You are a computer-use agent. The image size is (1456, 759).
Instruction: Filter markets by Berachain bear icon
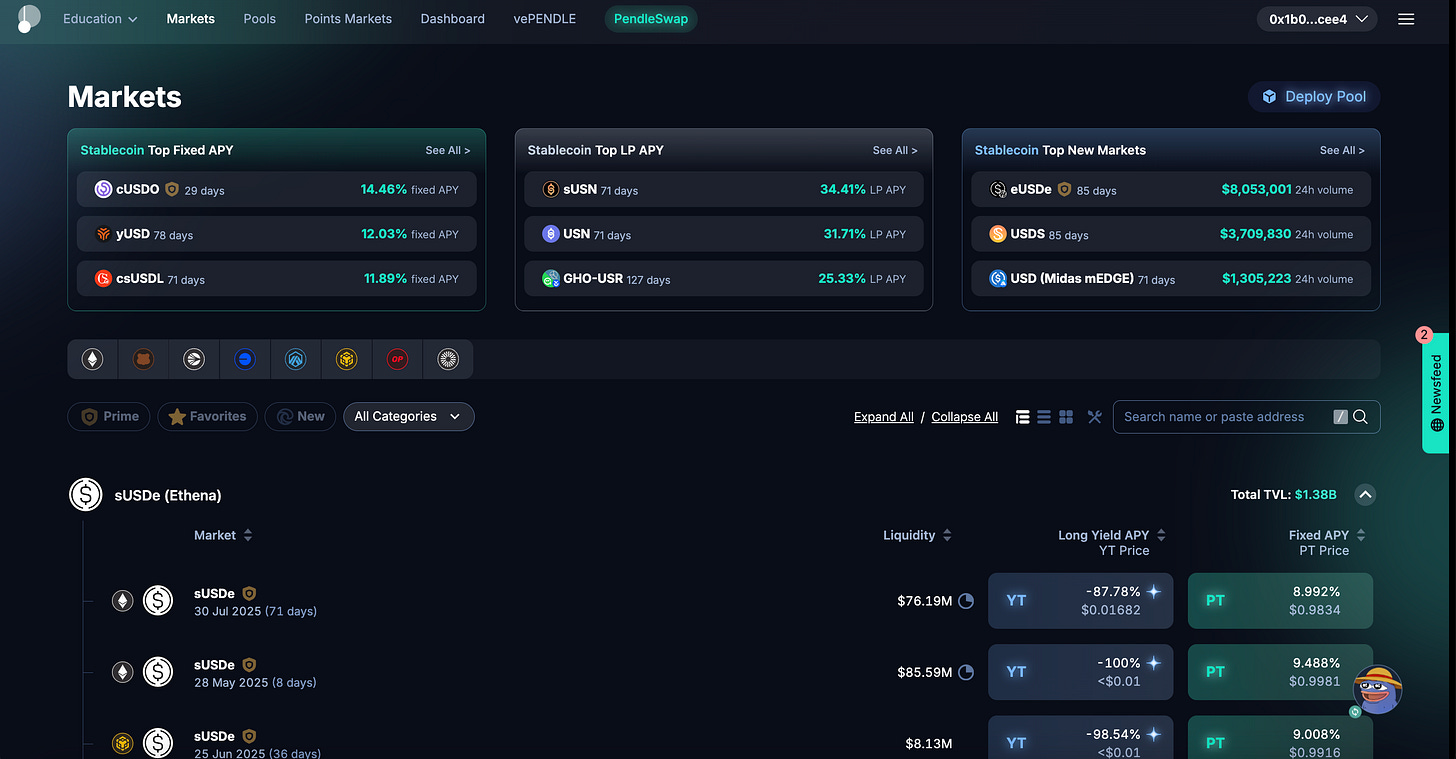tap(143, 359)
